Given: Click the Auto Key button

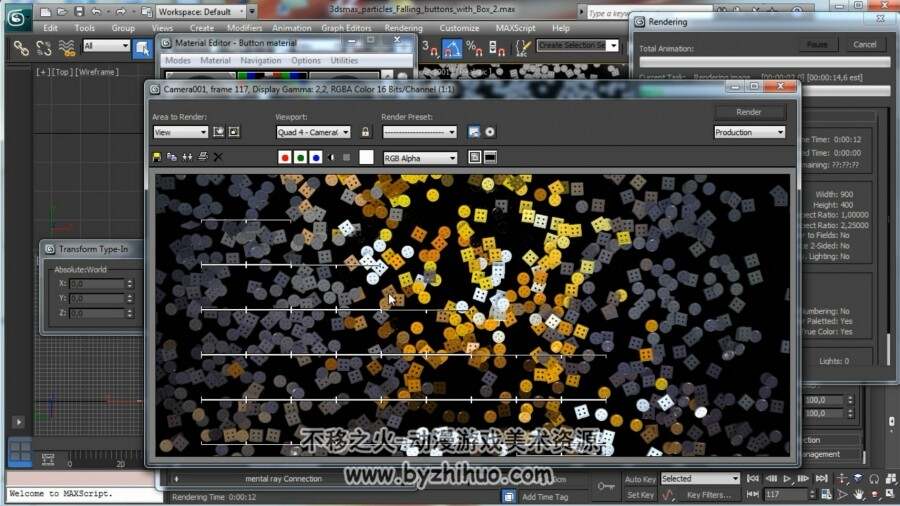Looking at the screenshot, I should [x=640, y=479].
